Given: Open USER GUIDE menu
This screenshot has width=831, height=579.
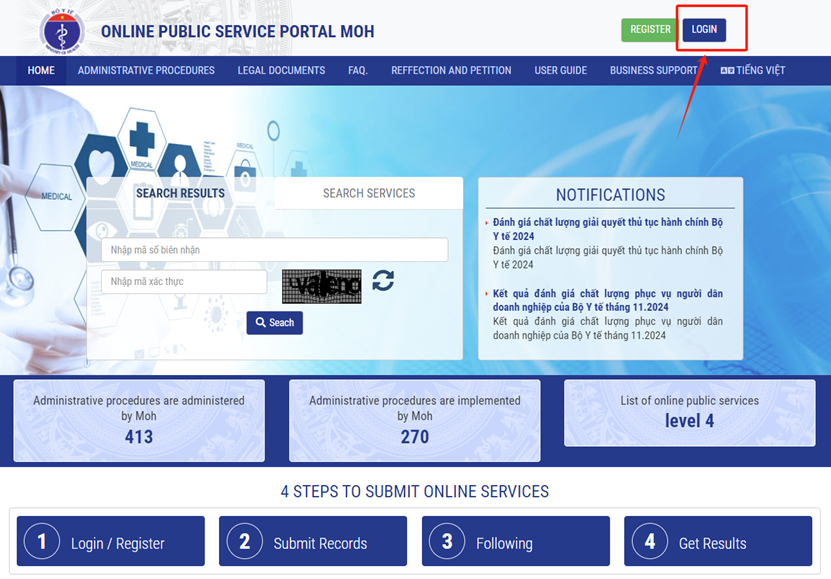Looking at the screenshot, I should [x=561, y=70].
